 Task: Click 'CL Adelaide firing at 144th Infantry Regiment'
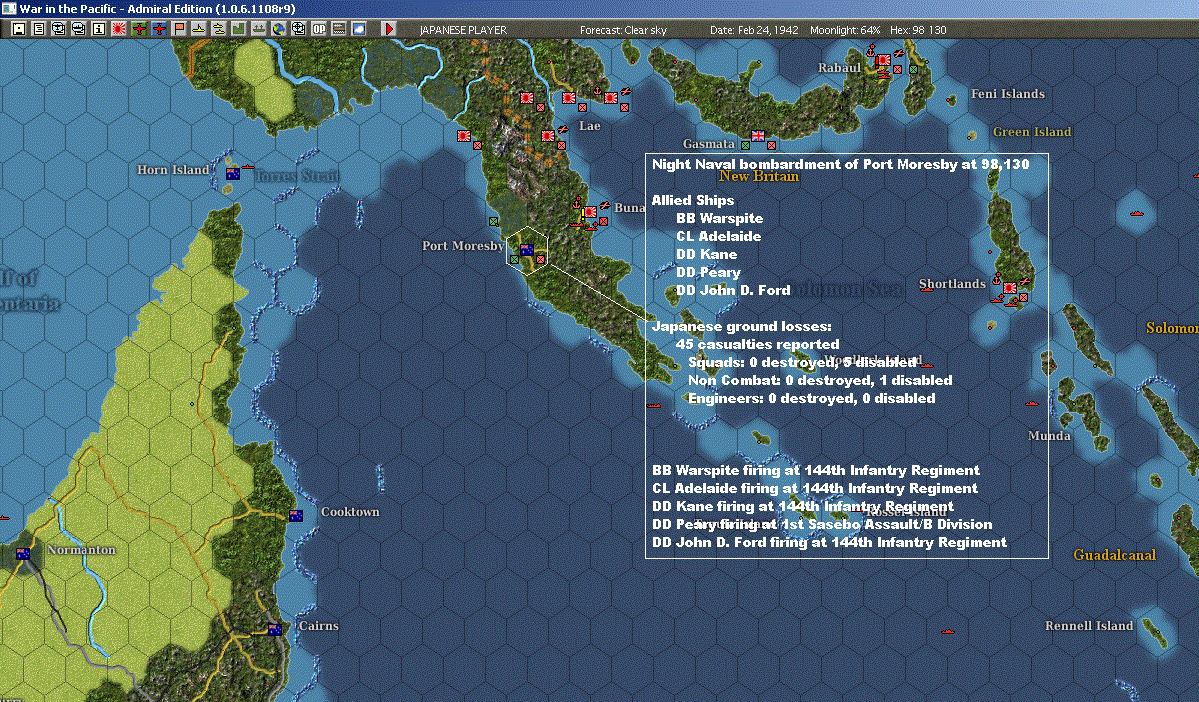(x=814, y=488)
